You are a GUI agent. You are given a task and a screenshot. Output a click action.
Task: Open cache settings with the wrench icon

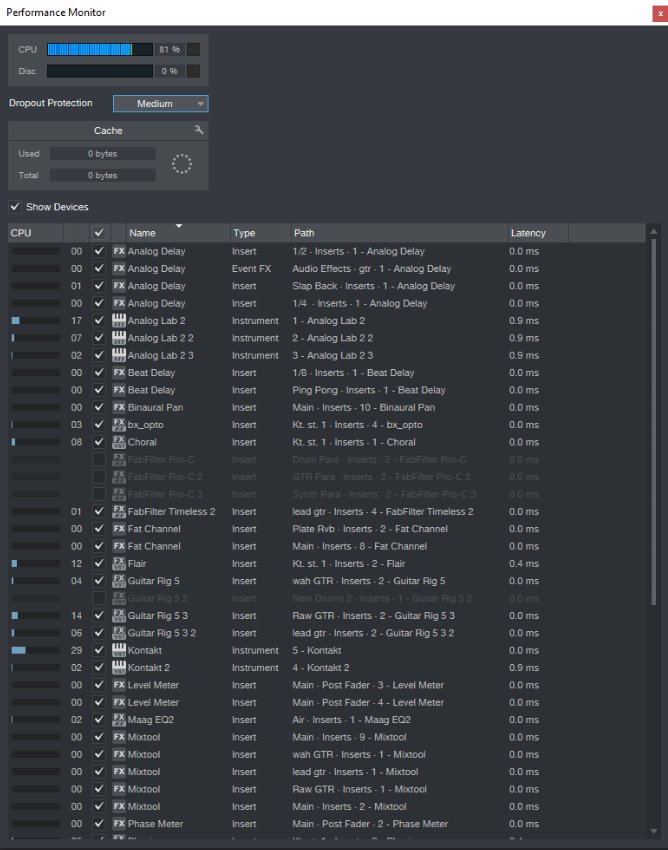coord(199,130)
